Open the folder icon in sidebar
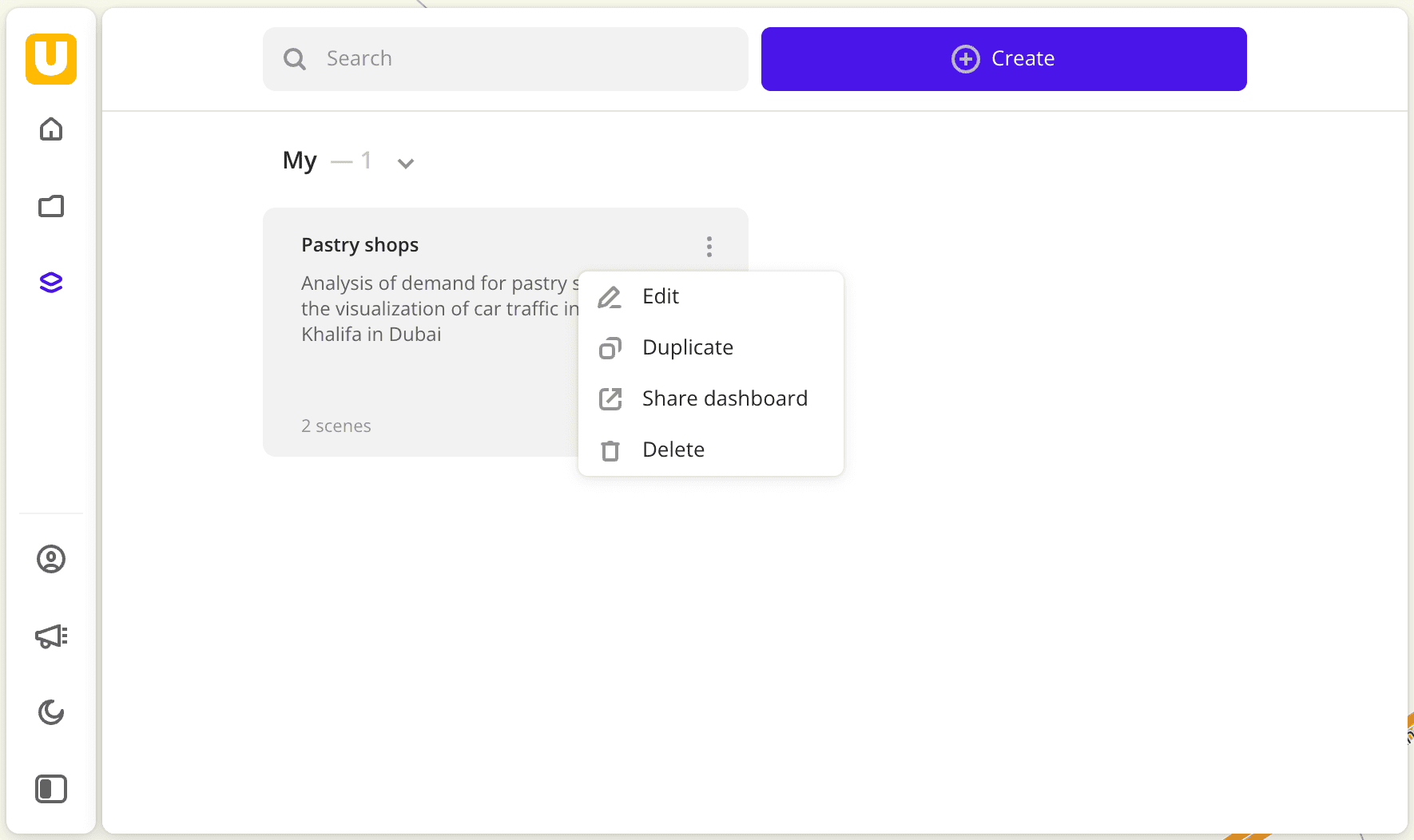The height and width of the screenshot is (840, 1414). [51, 206]
